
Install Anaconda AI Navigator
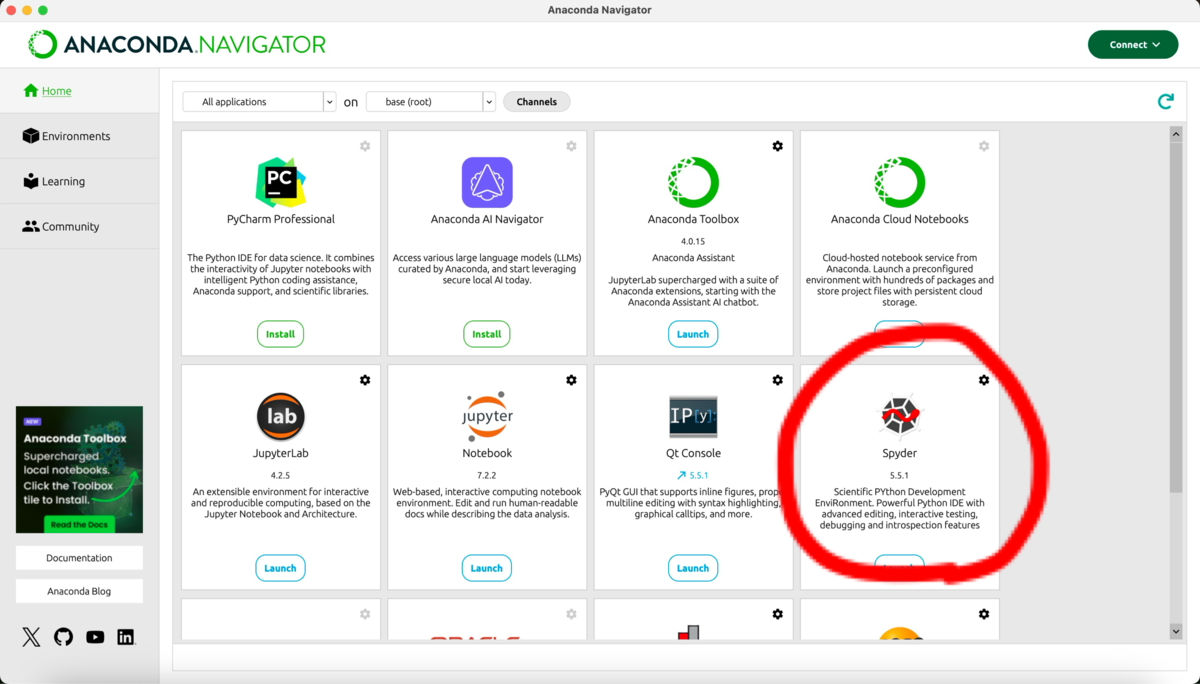(487, 334)
